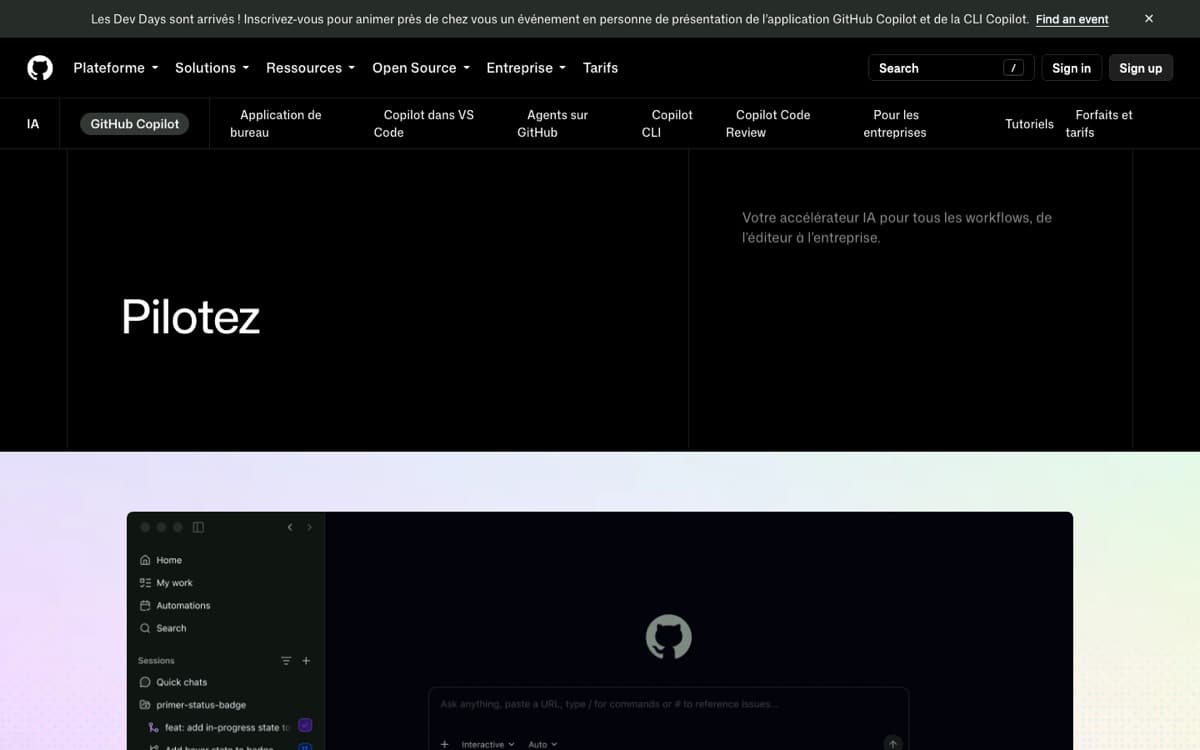Viewport: 1200px width, 750px height.
Task: Open the Tarifs page link
Action: (x=600, y=68)
